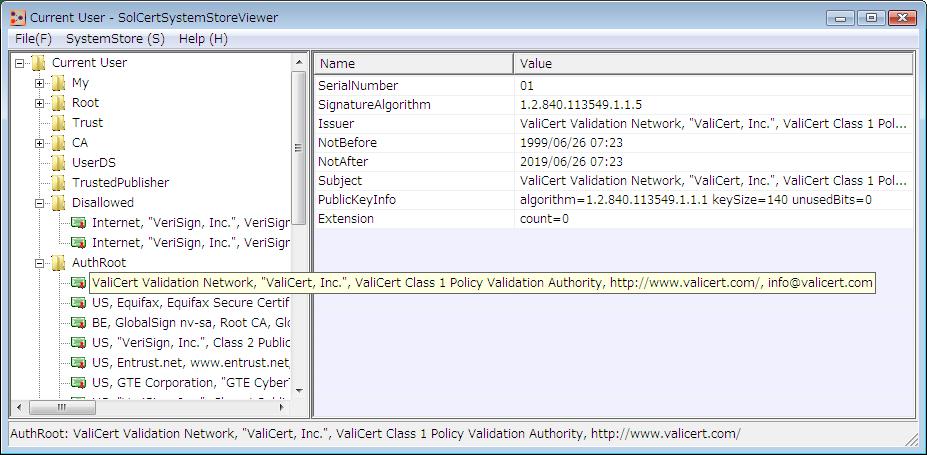Click the Root folder icon
The height and width of the screenshot is (455, 927).
pos(58,103)
